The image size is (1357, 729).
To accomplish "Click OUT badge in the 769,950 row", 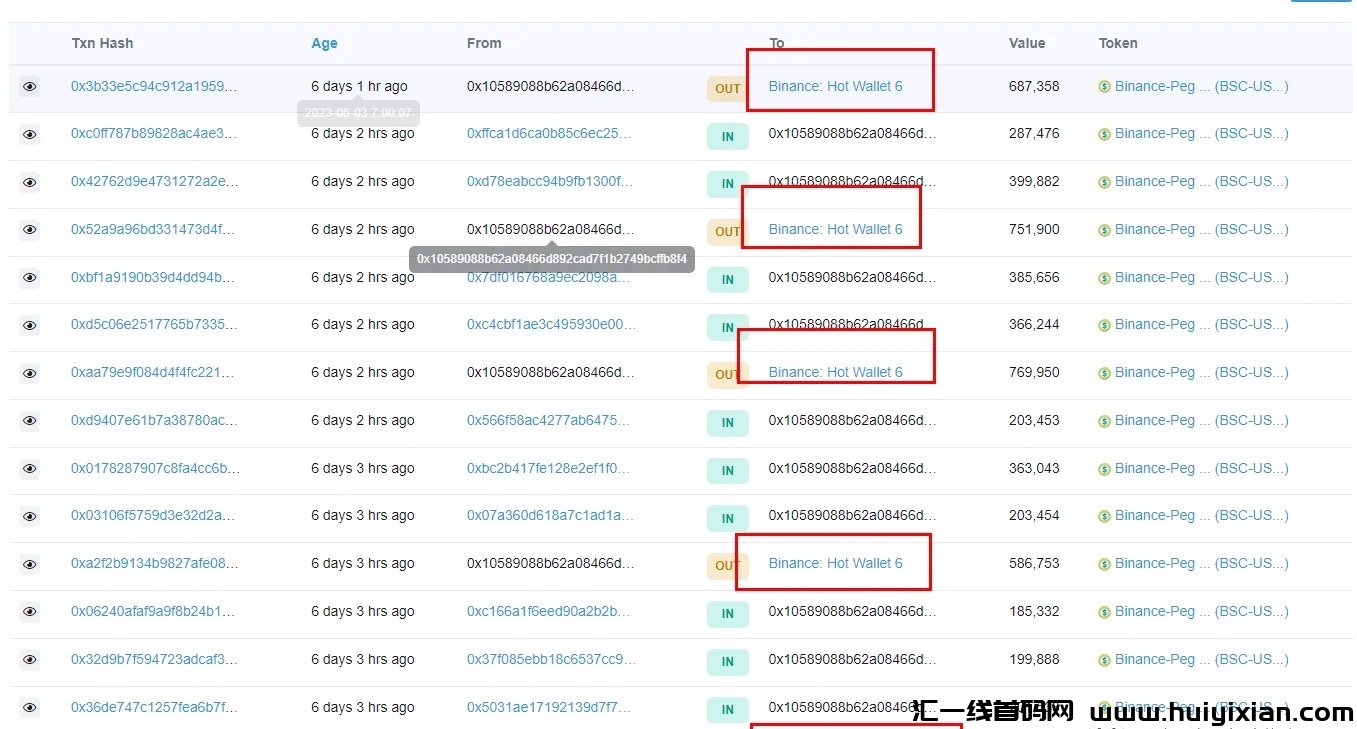I will pos(727,375).
